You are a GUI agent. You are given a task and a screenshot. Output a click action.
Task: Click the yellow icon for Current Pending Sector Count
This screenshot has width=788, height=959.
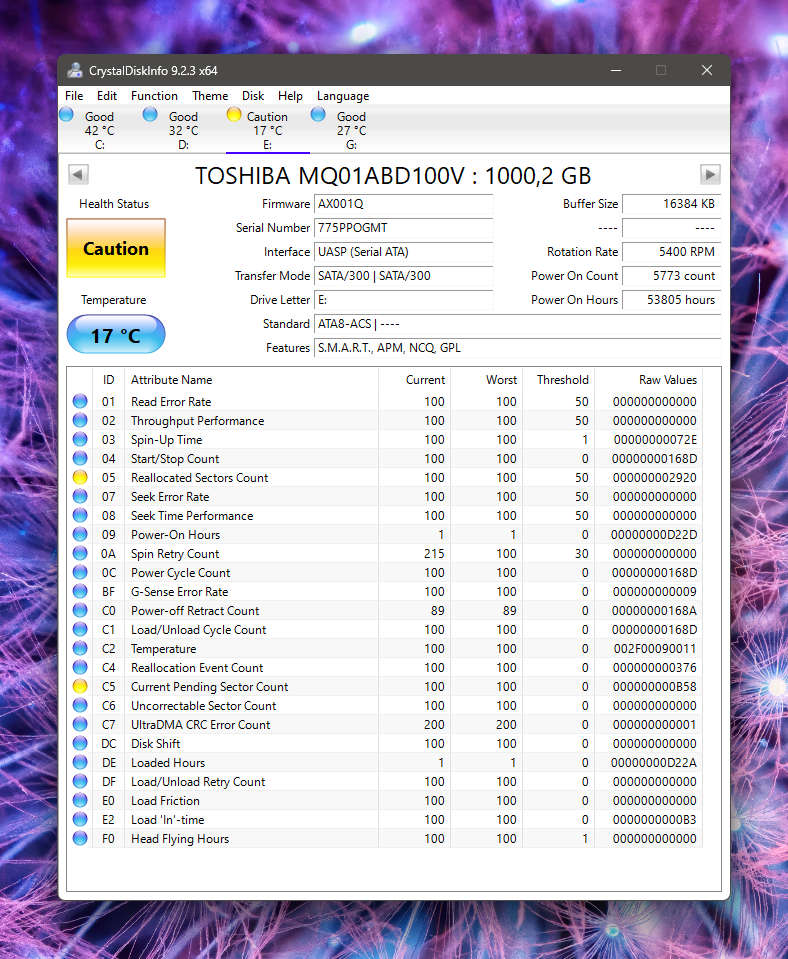(80, 686)
